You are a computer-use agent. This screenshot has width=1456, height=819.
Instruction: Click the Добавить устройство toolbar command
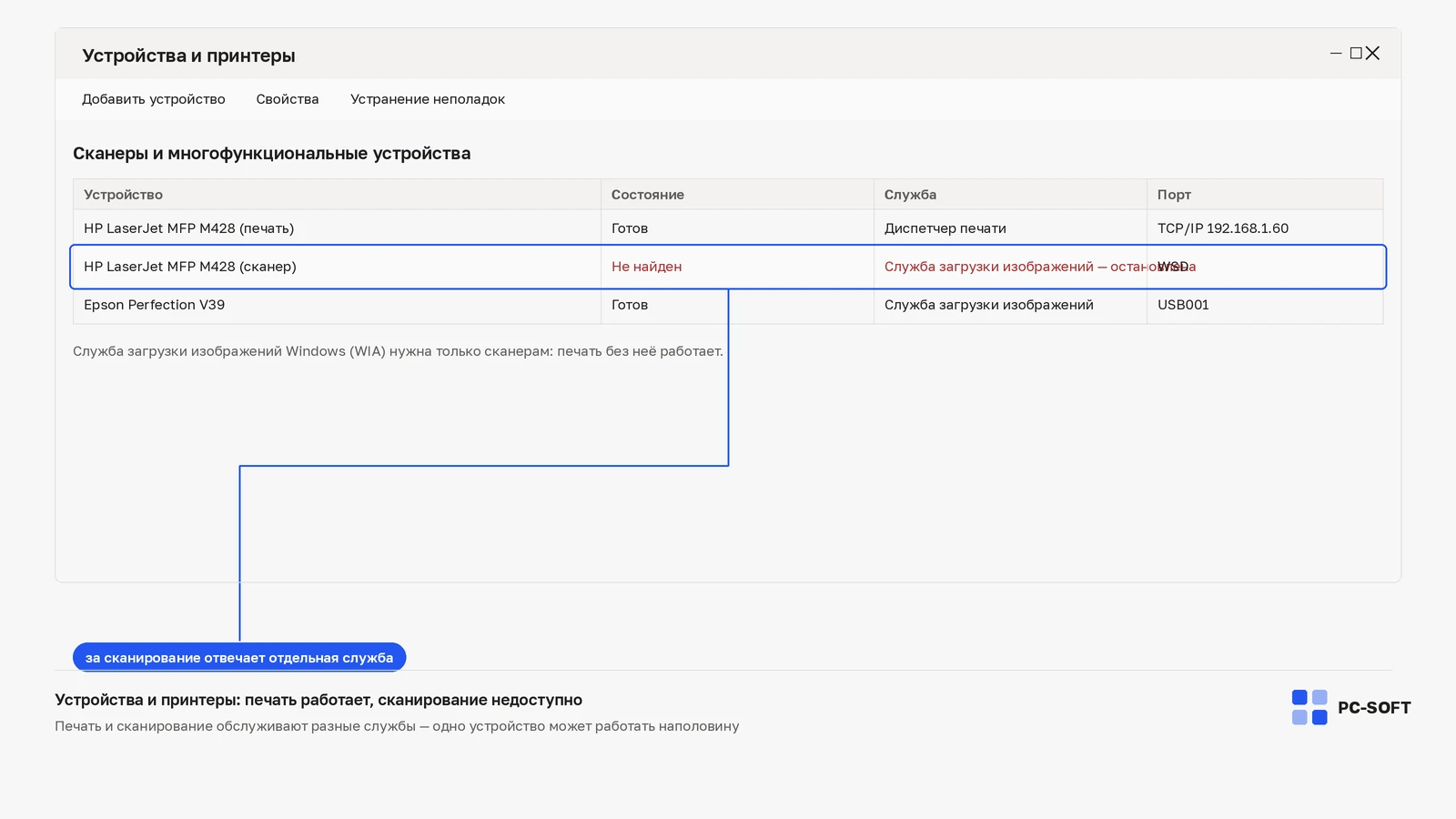[x=154, y=99]
